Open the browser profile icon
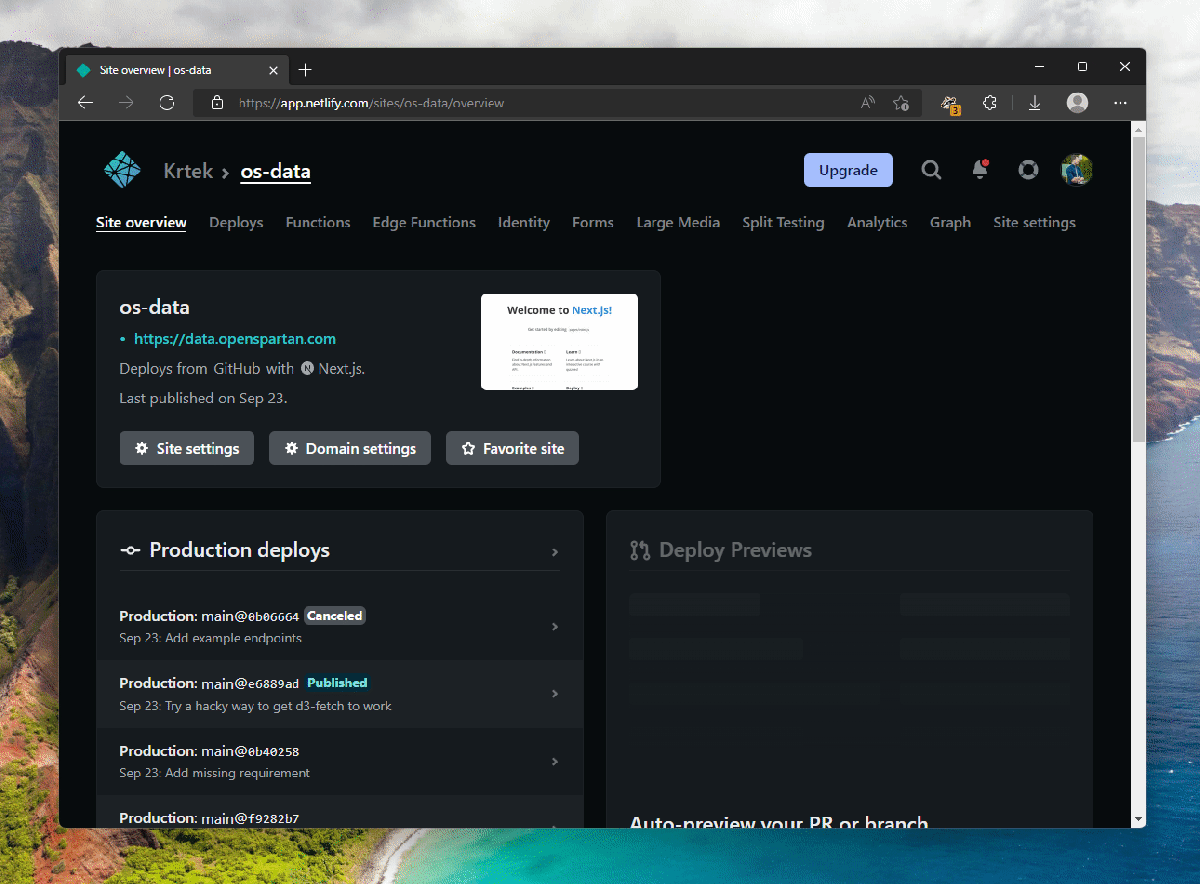This screenshot has height=884, width=1200. 1077,103
